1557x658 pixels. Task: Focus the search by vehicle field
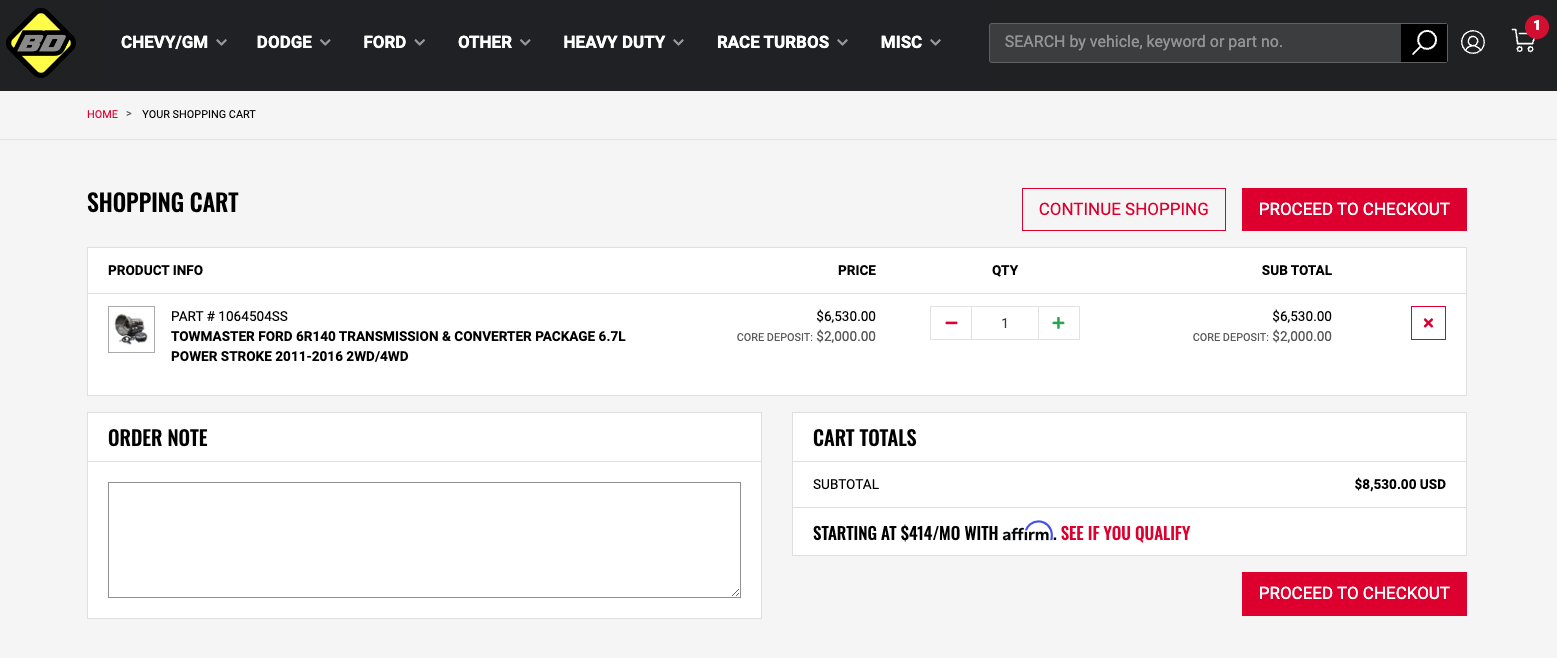point(1194,42)
